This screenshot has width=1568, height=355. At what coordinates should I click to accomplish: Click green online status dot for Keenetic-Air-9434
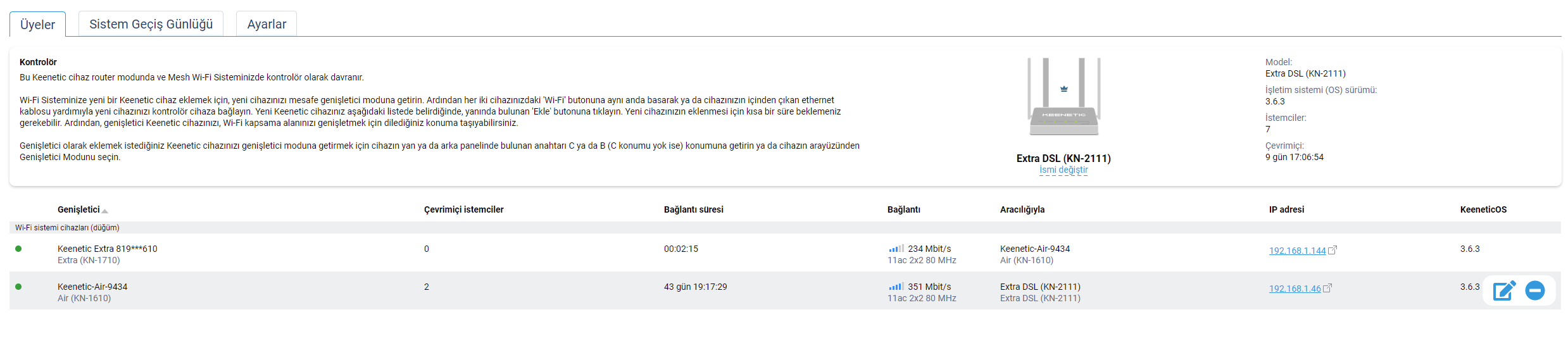[x=18, y=287]
